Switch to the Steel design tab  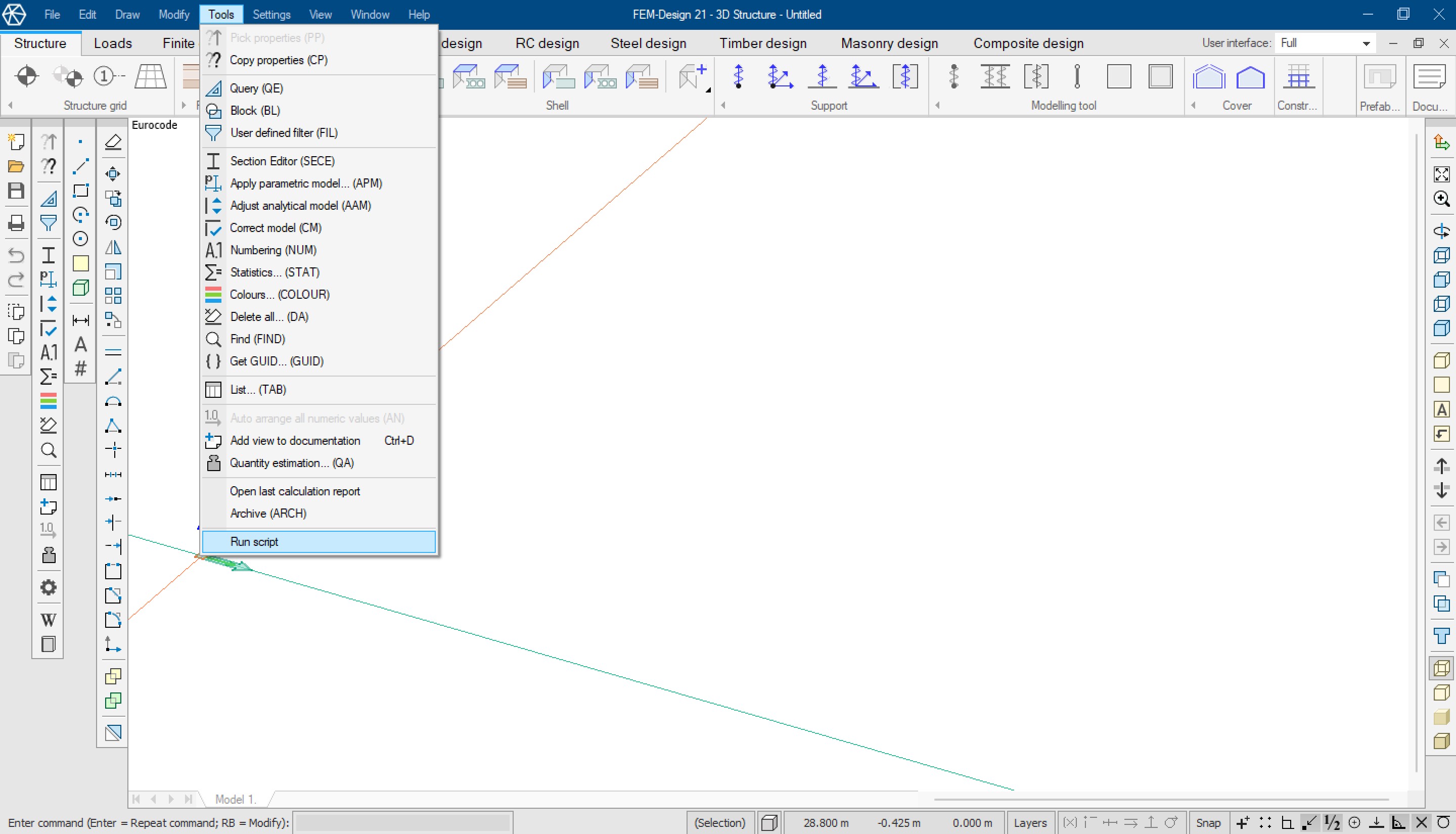tap(648, 43)
